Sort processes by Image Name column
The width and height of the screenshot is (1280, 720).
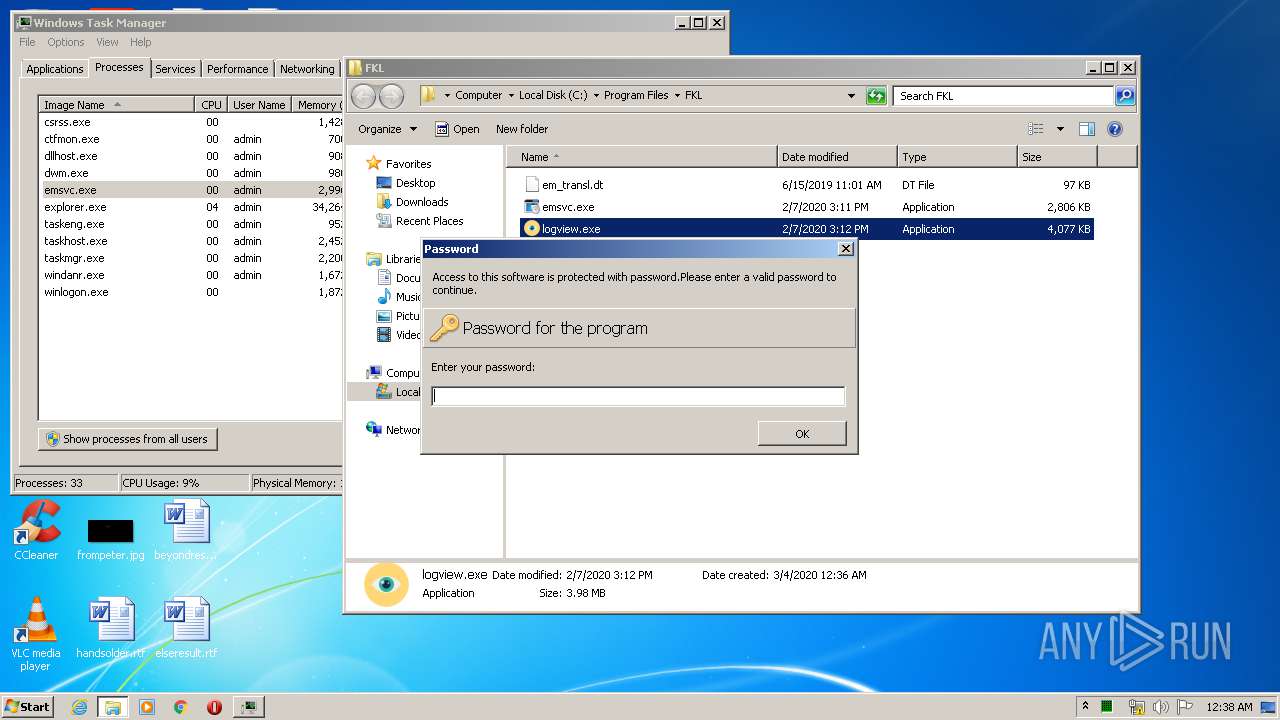(x=116, y=104)
